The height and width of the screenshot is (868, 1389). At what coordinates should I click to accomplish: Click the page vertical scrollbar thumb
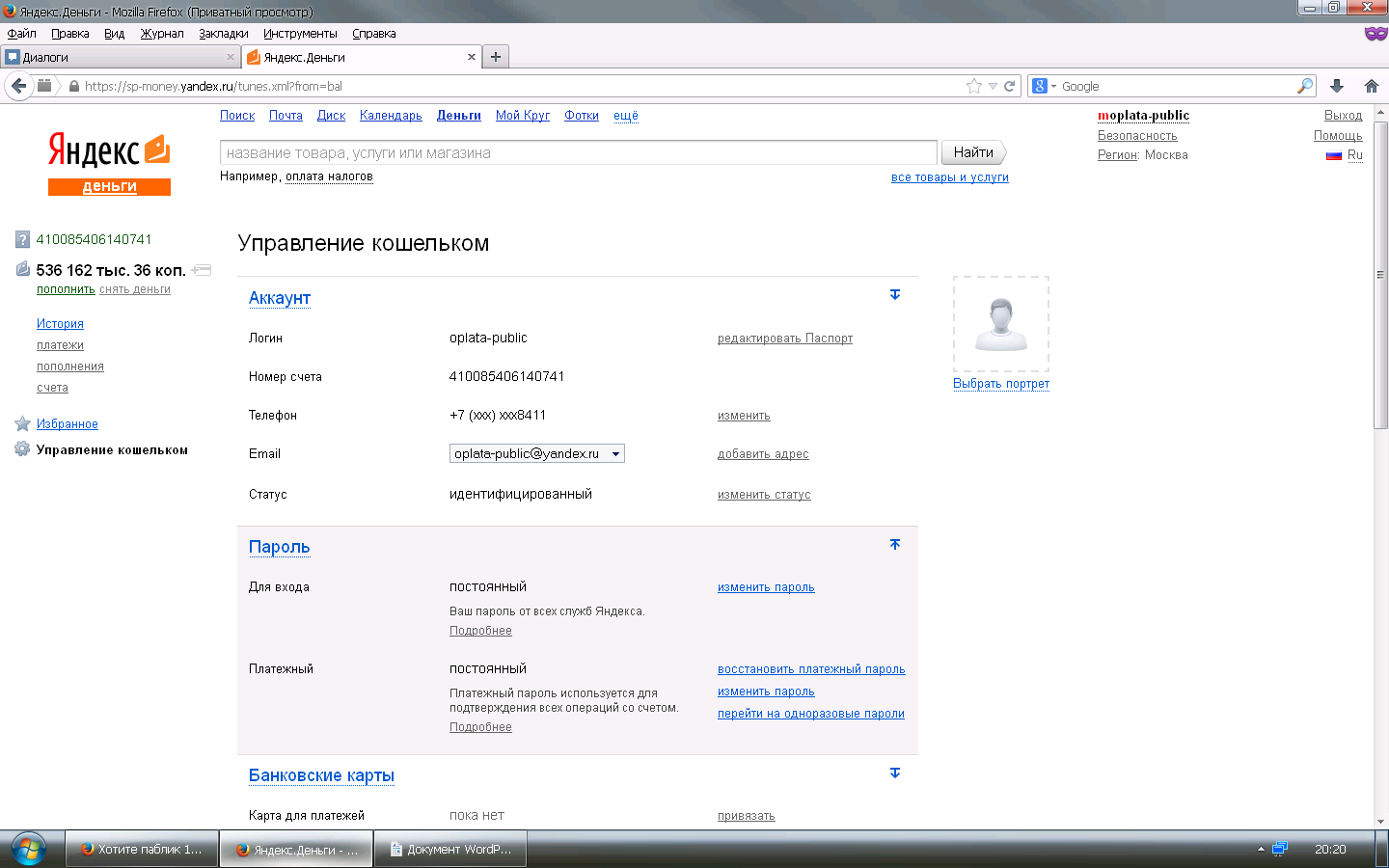coord(1381,275)
